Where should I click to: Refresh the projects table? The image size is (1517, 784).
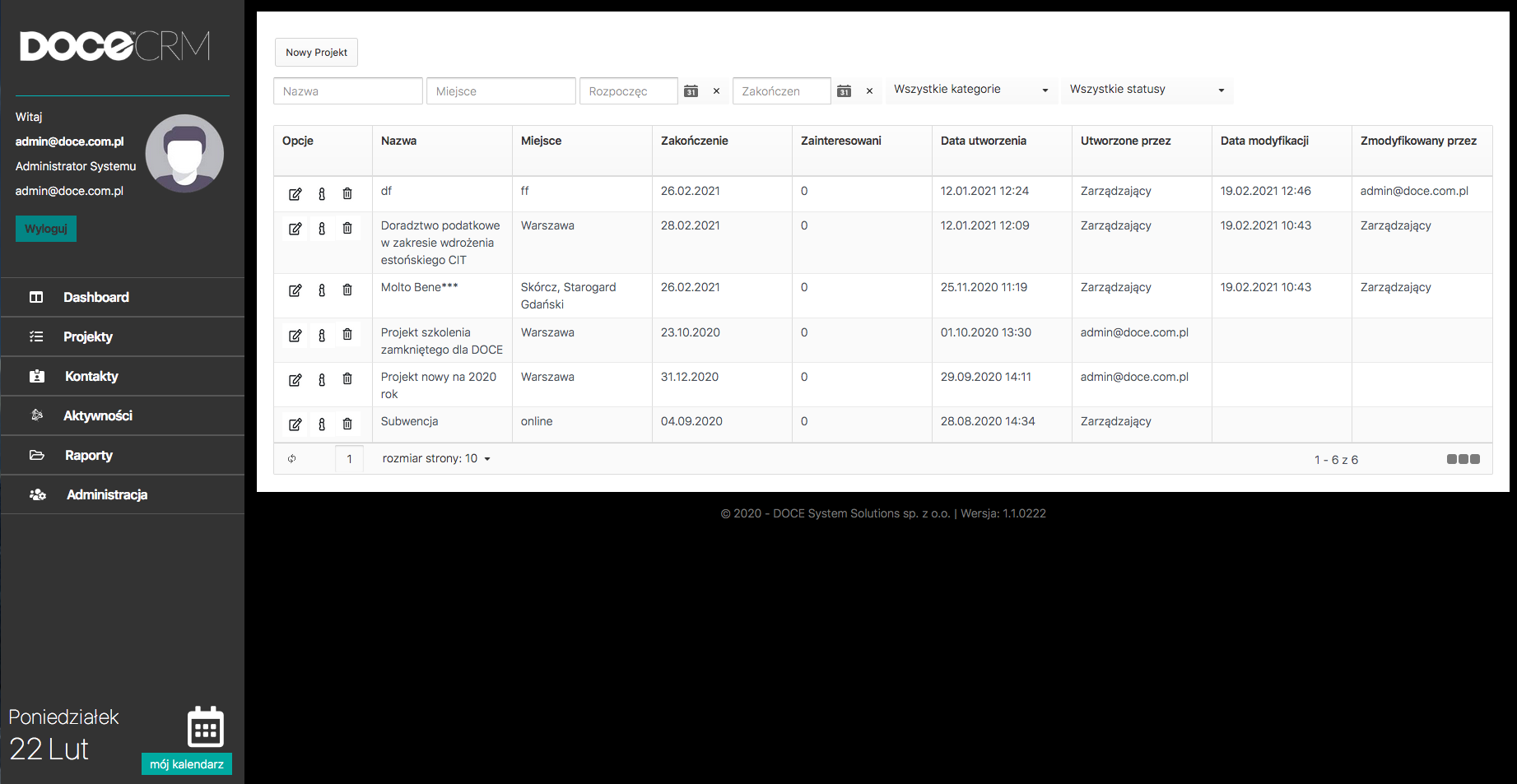(291, 459)
